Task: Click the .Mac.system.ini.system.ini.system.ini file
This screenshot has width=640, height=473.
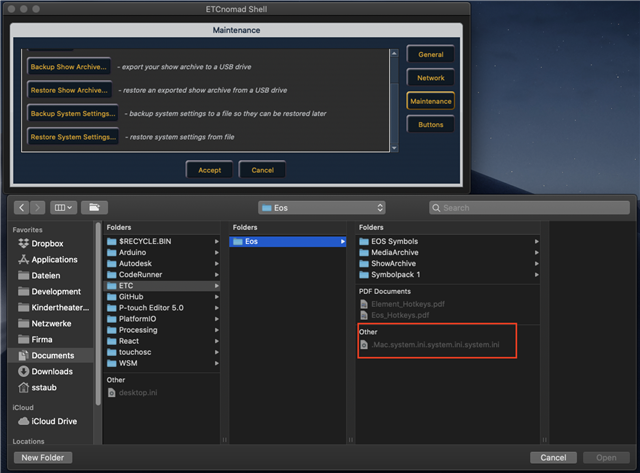Action: pos(430,345)
